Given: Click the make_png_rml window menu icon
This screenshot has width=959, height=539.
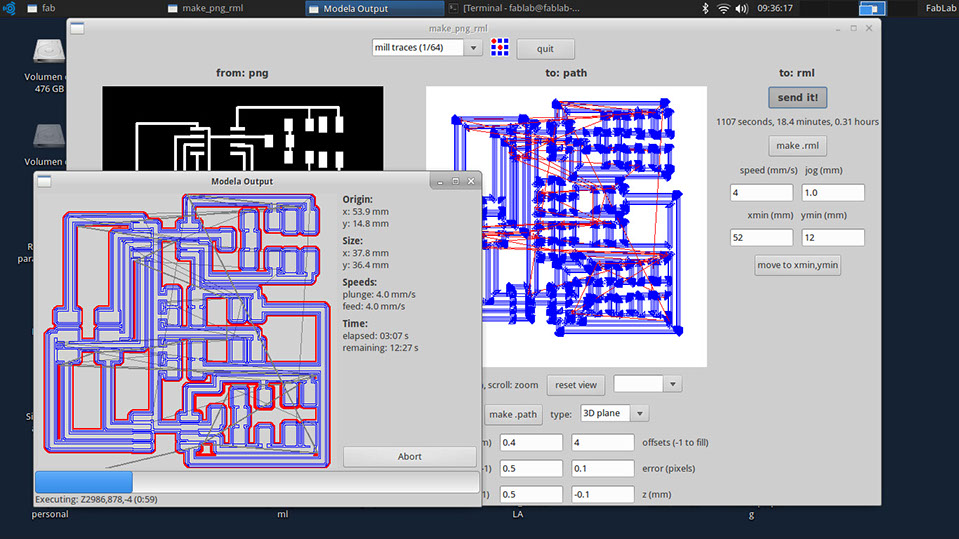Looking at the screenshot, I should (77, 28).
